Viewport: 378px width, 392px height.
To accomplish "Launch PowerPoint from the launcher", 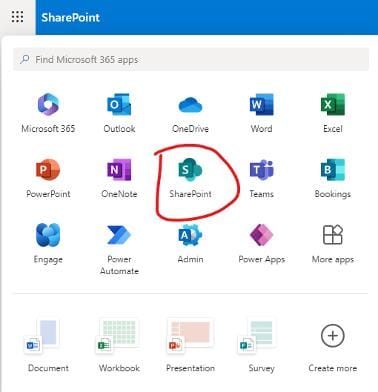I will 48,179.
